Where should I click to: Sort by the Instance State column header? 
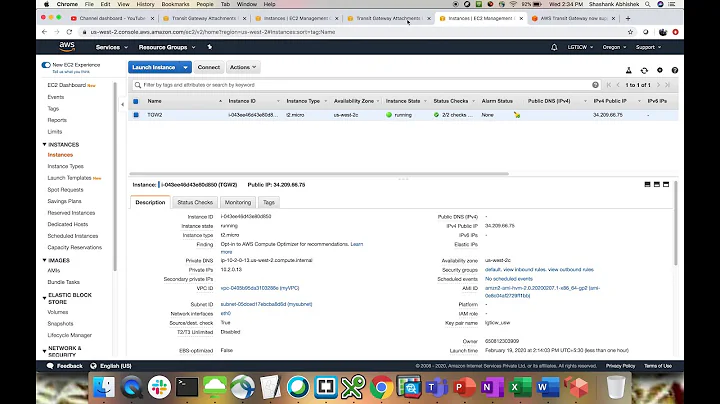click(403, 101)
